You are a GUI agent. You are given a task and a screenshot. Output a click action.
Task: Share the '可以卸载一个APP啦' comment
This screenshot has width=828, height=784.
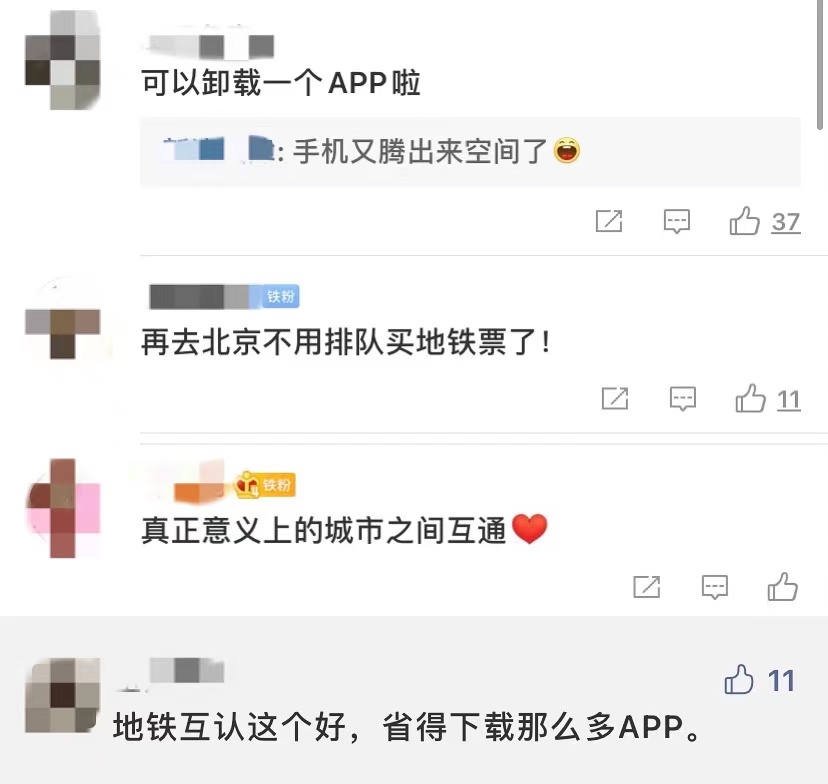609,221
